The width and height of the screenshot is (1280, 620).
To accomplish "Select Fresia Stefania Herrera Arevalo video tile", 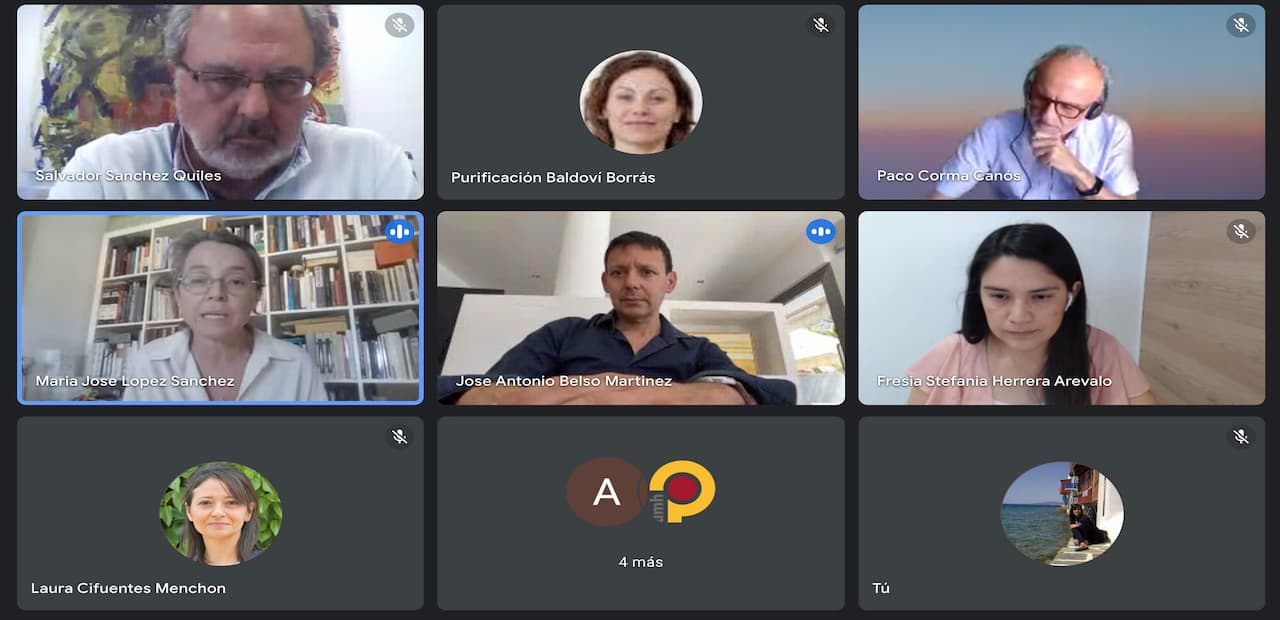I will (x=1062, y=308).
